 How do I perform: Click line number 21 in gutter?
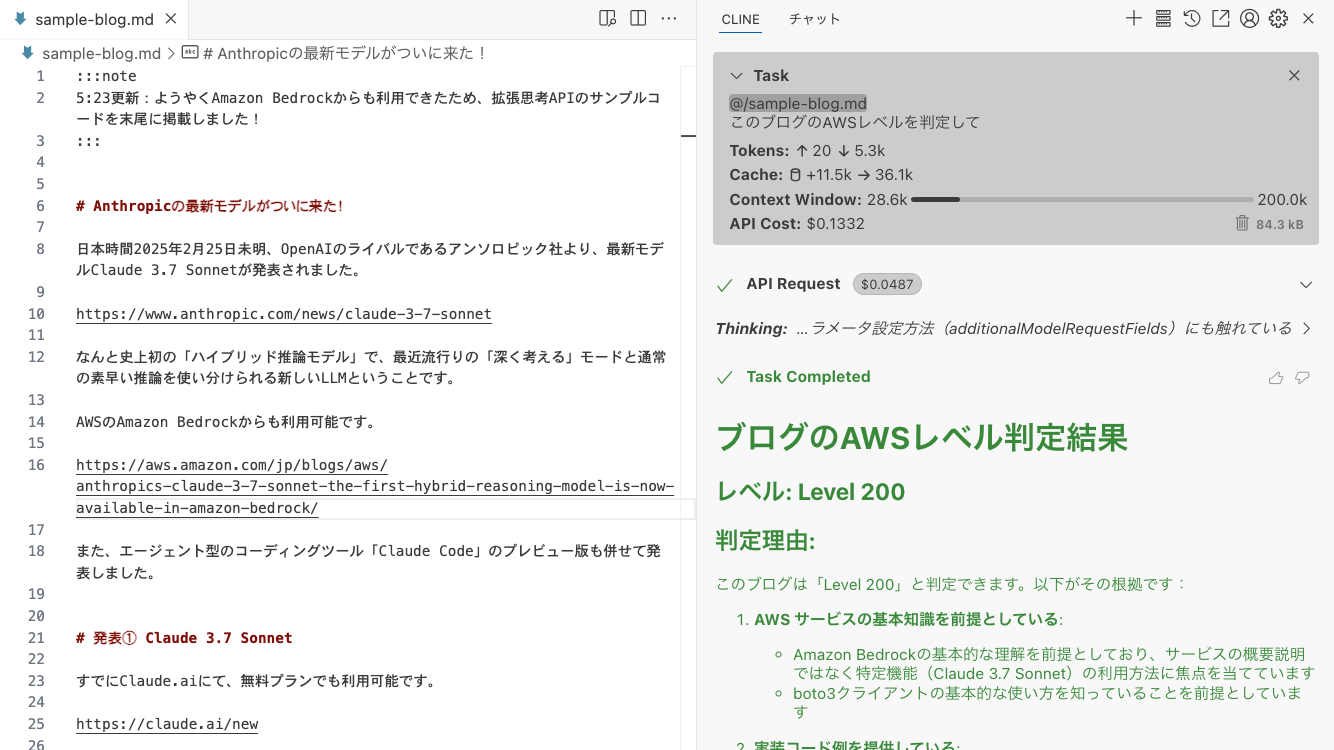[x=36, y=638]
